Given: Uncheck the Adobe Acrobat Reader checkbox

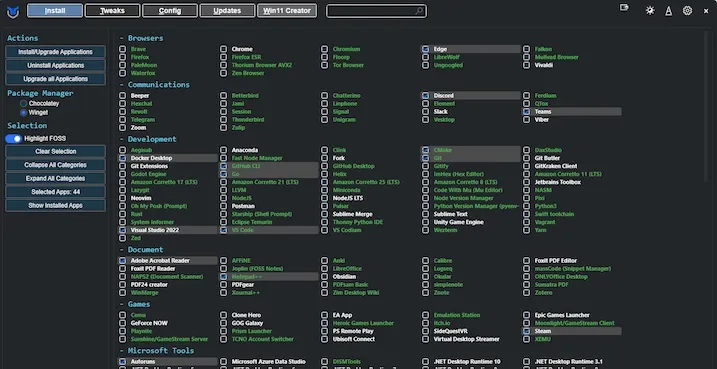Looking at the screenshot, I should tap(123, 261).
